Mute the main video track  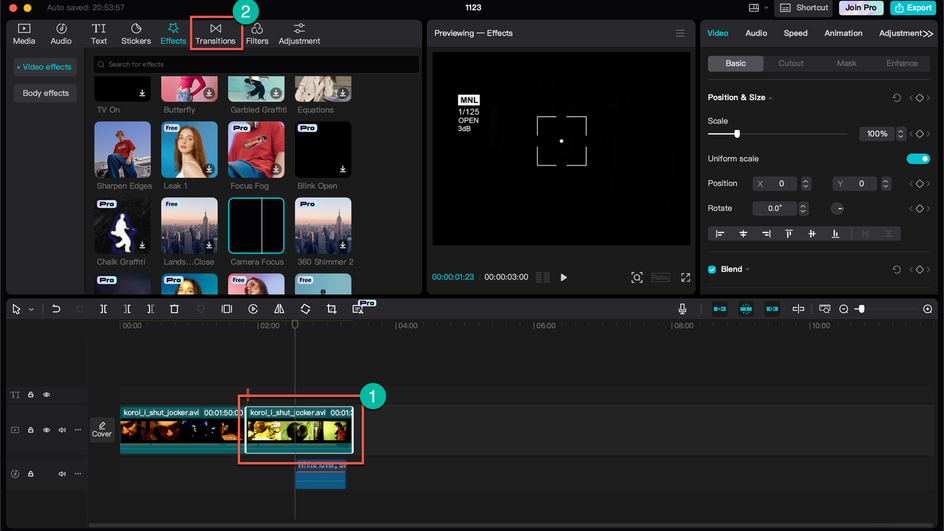coord(62,430)
